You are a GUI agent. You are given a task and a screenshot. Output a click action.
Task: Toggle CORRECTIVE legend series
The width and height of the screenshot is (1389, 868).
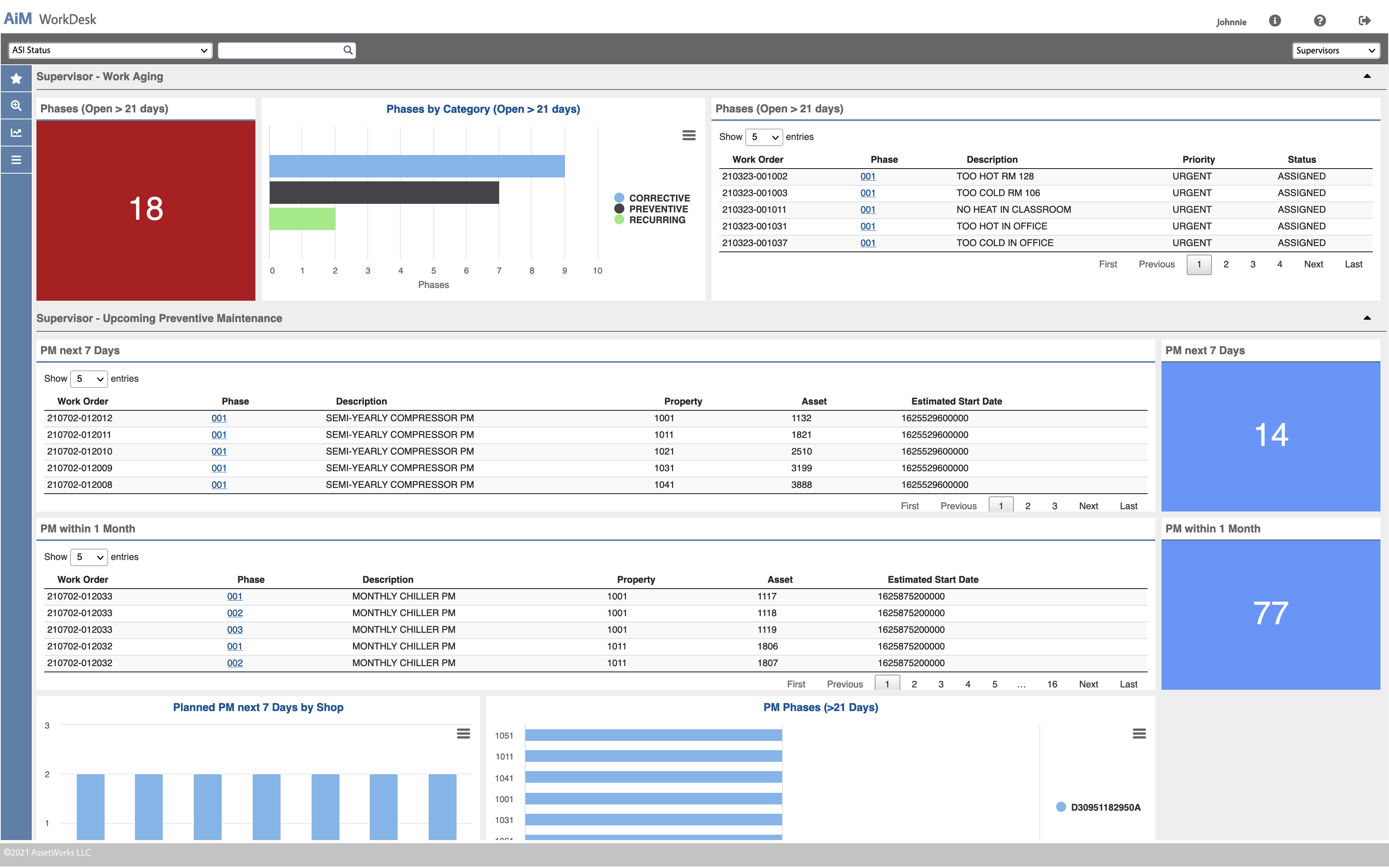[x=653, y=198]
